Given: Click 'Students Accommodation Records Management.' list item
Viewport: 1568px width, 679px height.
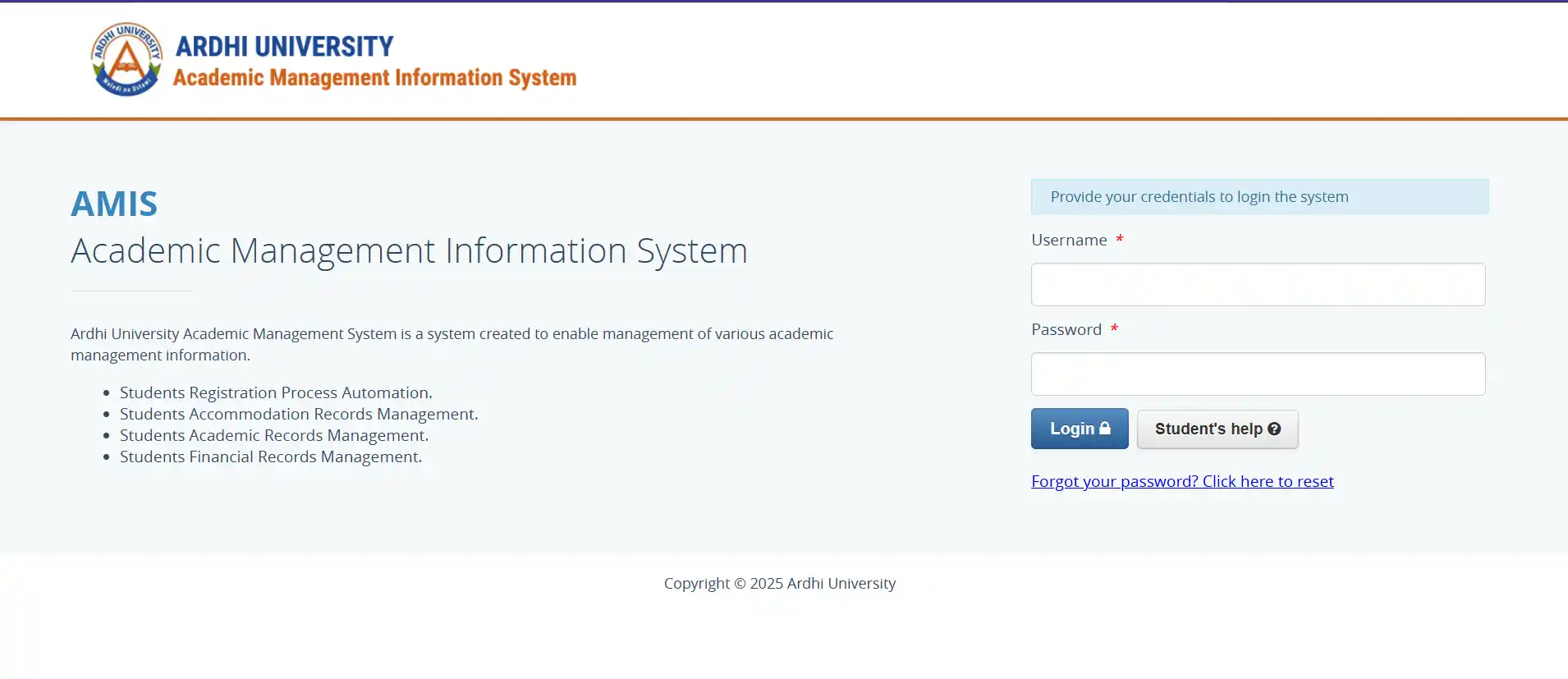Looking at the screenshot, I should pos(299,414).
